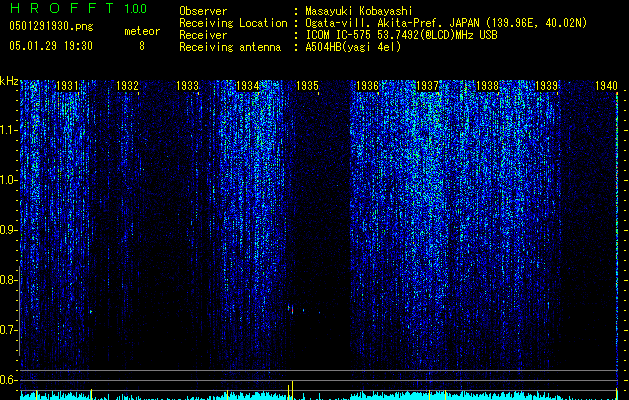Click the 0.9 kHz axis label
The height and width of the screenshot is (400, 629).
click(x=8, y=230)
